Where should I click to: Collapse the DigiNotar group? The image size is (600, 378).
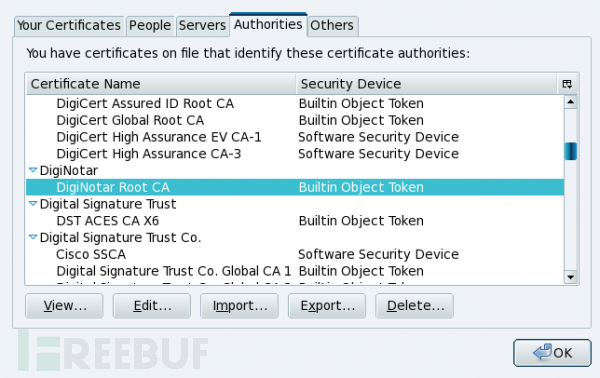(33, 170)
